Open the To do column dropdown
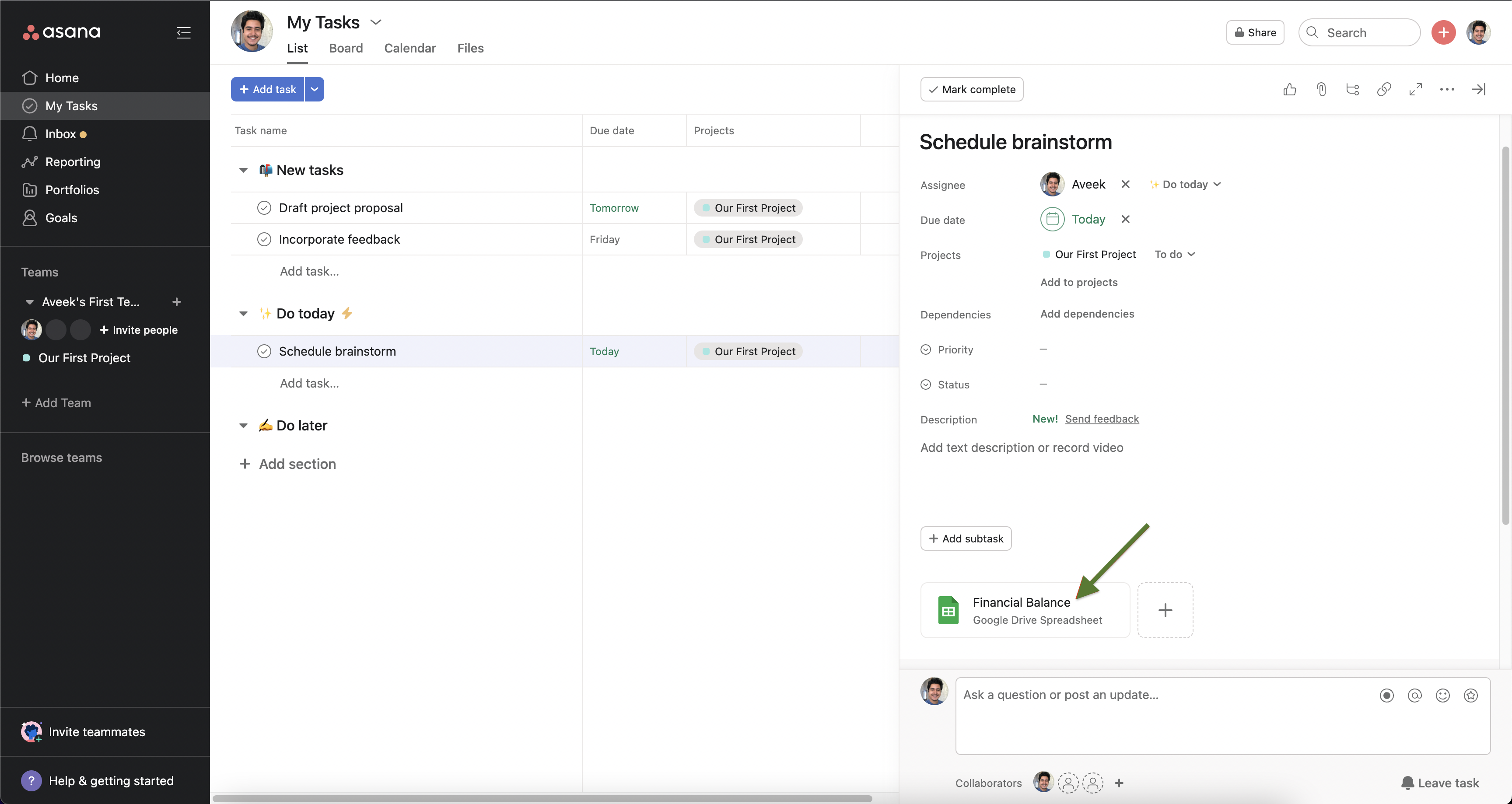The width and height of the screenshot is (1512, 804). 1175,254
